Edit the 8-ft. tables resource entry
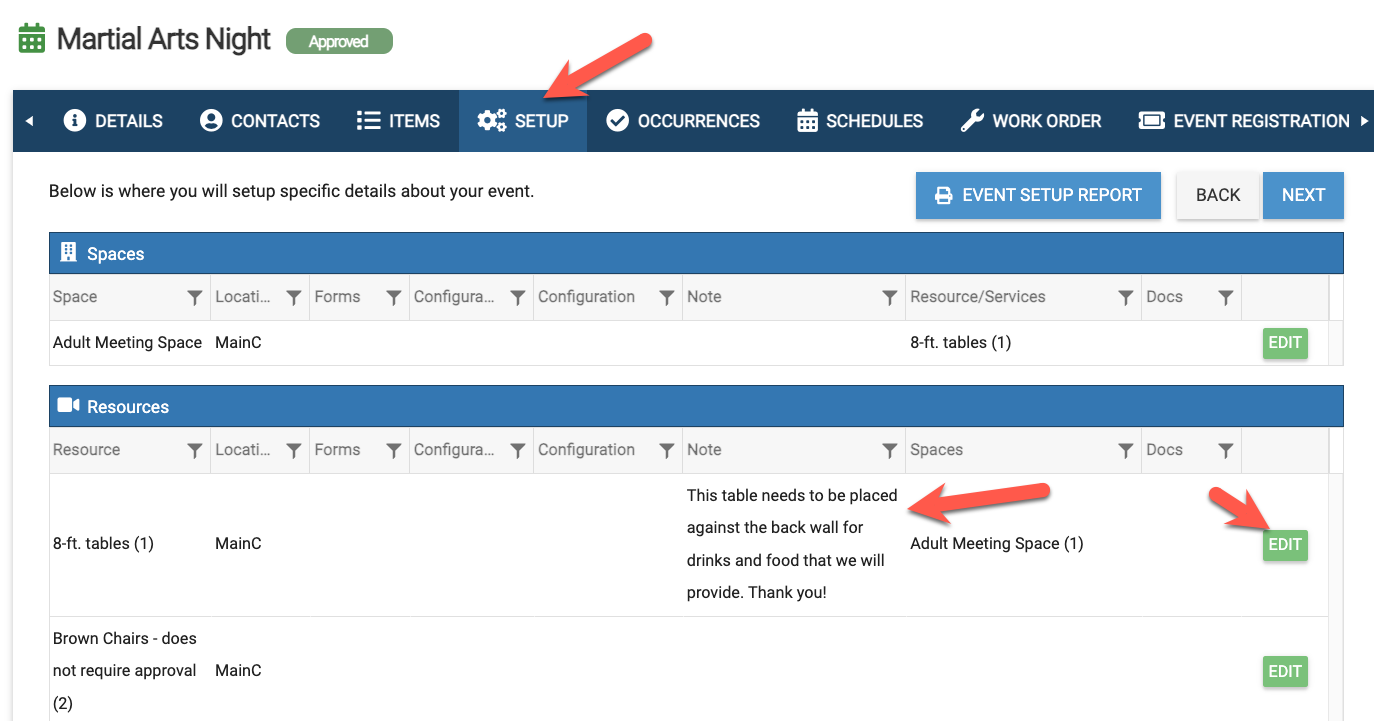The image size is (1374, 721). 1285,545
